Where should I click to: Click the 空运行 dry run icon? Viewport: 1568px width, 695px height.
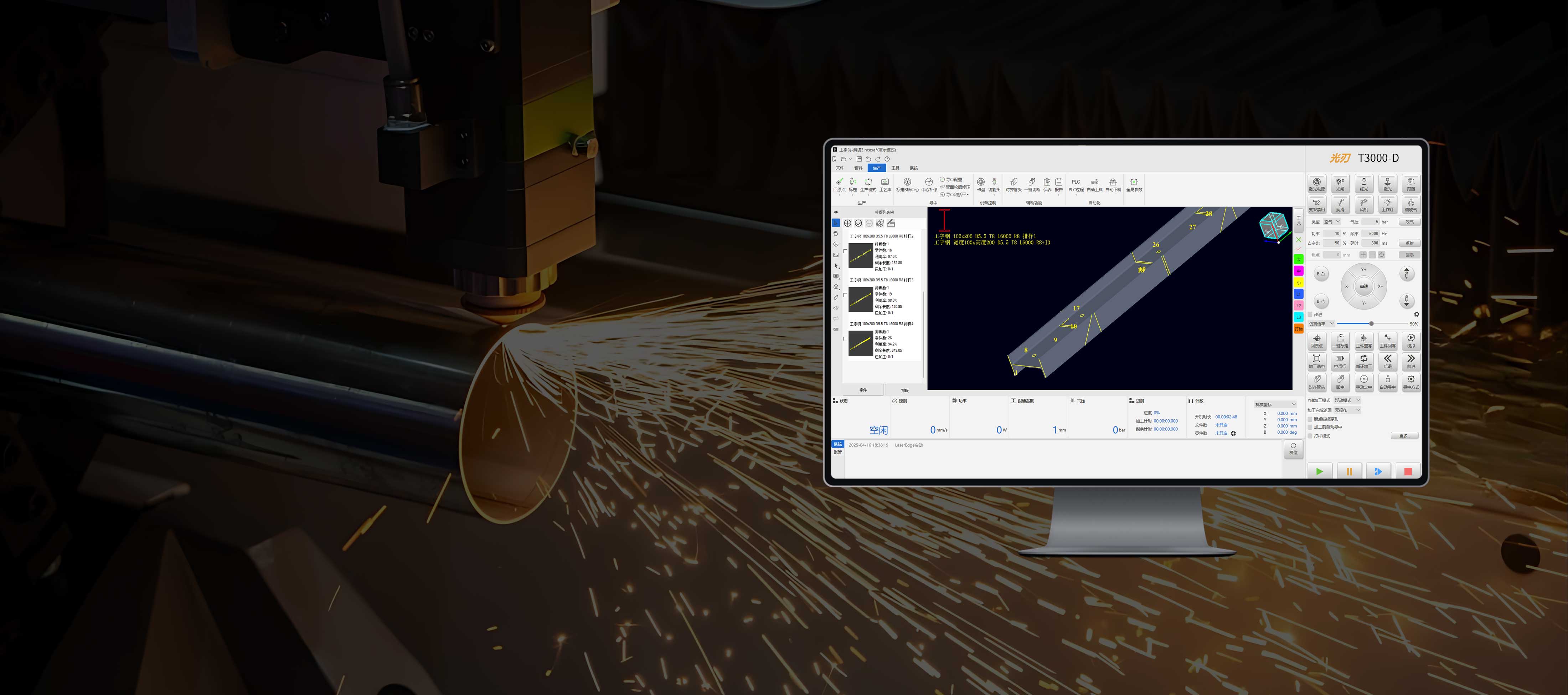tap(1340, 361)
